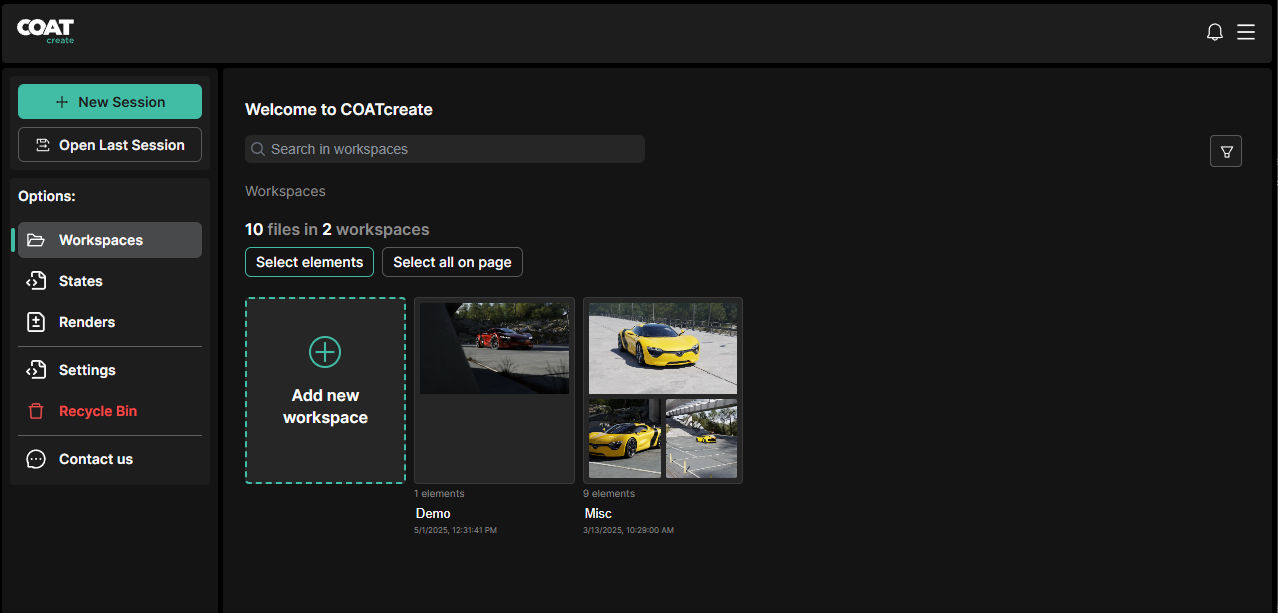Choose Select all on page
Image resolution: width=1278 pixels, height=613 pixels.
(x=452, y=262)
